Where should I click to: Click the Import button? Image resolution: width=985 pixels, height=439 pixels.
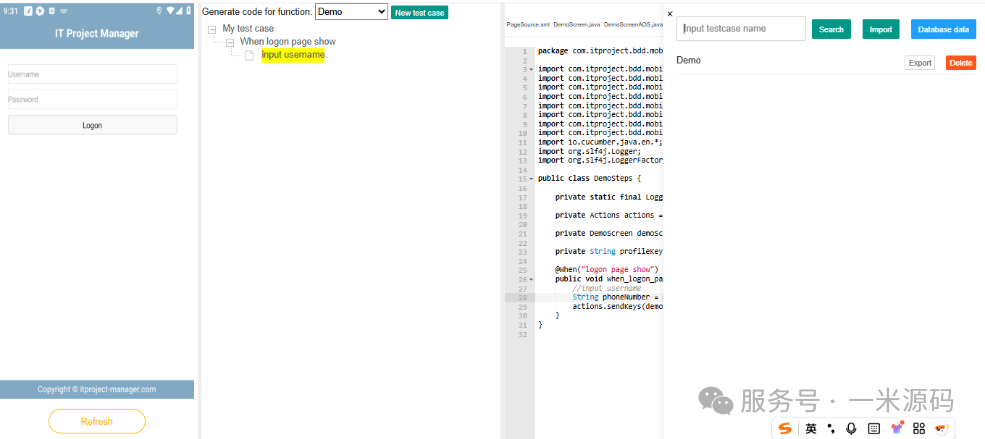coord(881,30)
